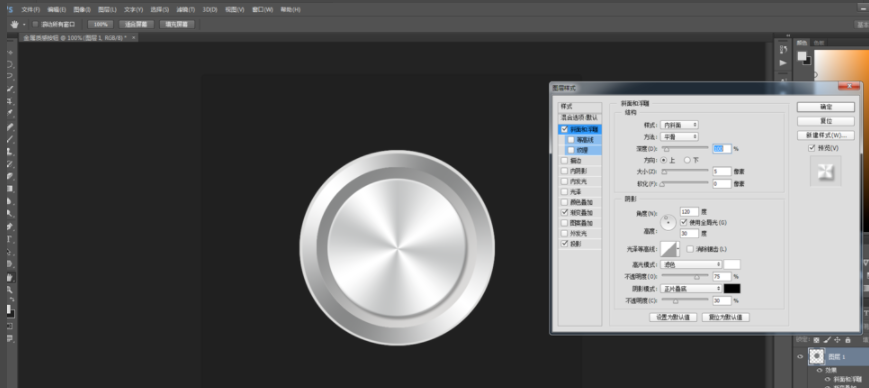This screenshot has height=388, width=869.
Task: Click the 新建样式(W)... button
Action: [x=826, y=135]
